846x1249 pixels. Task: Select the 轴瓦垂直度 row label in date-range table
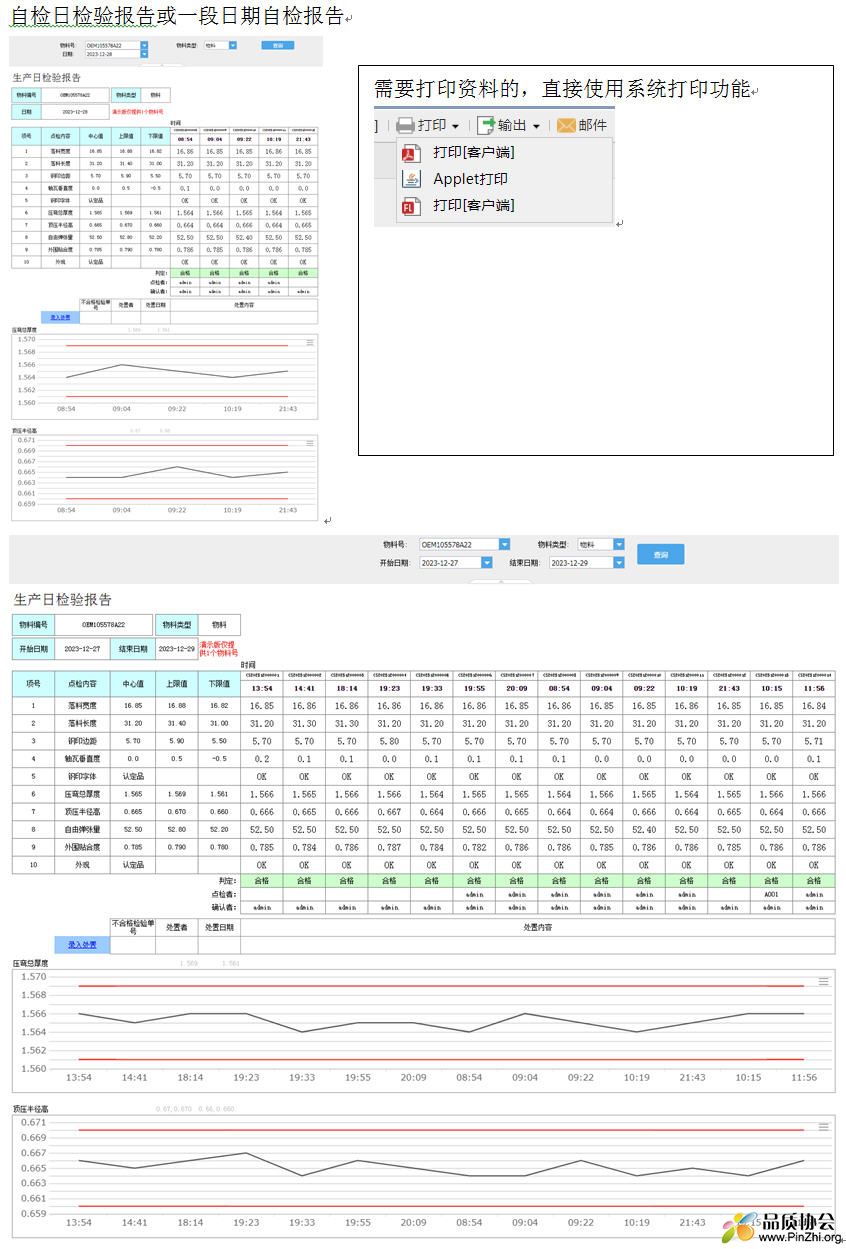tap(81, 759)
